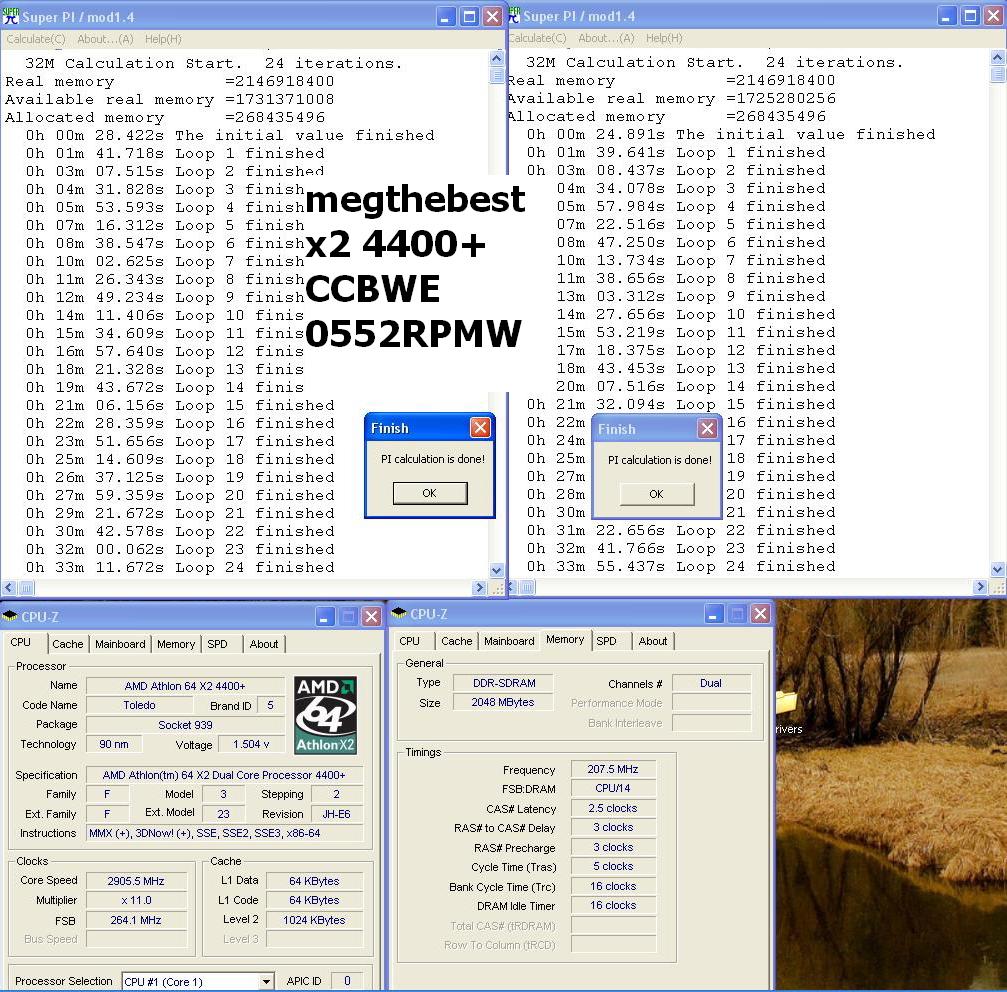
Task: Minimize the left Super PI window
Action: (446, 17)
